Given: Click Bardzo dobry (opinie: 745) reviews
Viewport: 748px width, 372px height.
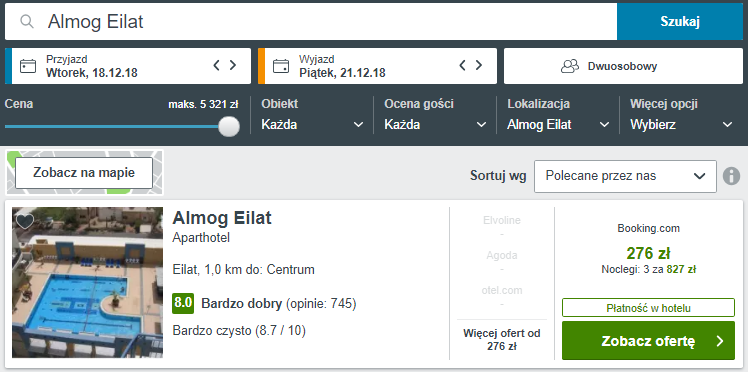Looking at the screenshot, I should [x=279, y=303].
